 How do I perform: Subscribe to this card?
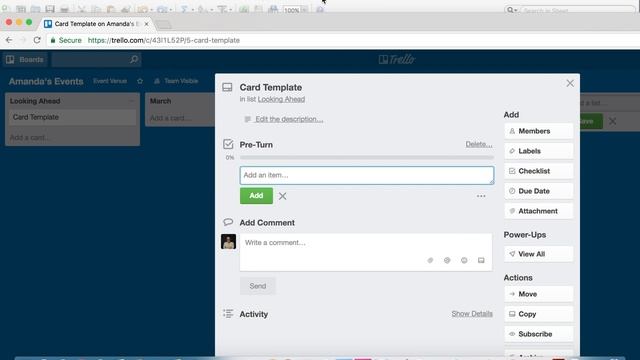(538, 334)
